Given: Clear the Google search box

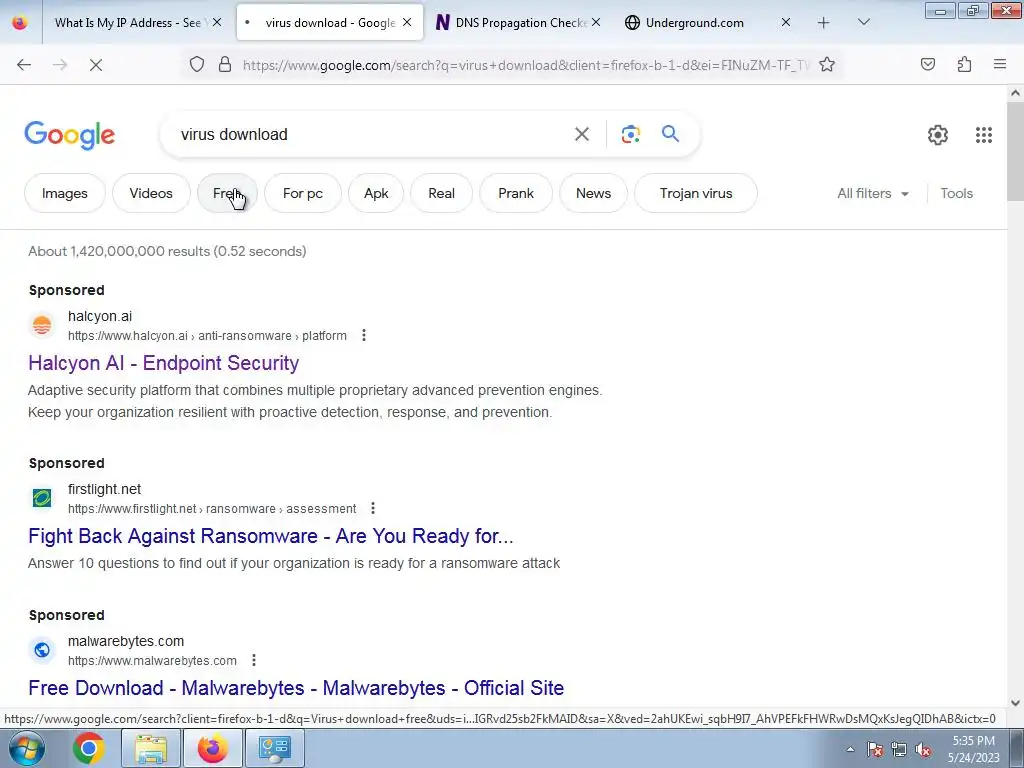Looking at the screenshot, I should point(581,135).
